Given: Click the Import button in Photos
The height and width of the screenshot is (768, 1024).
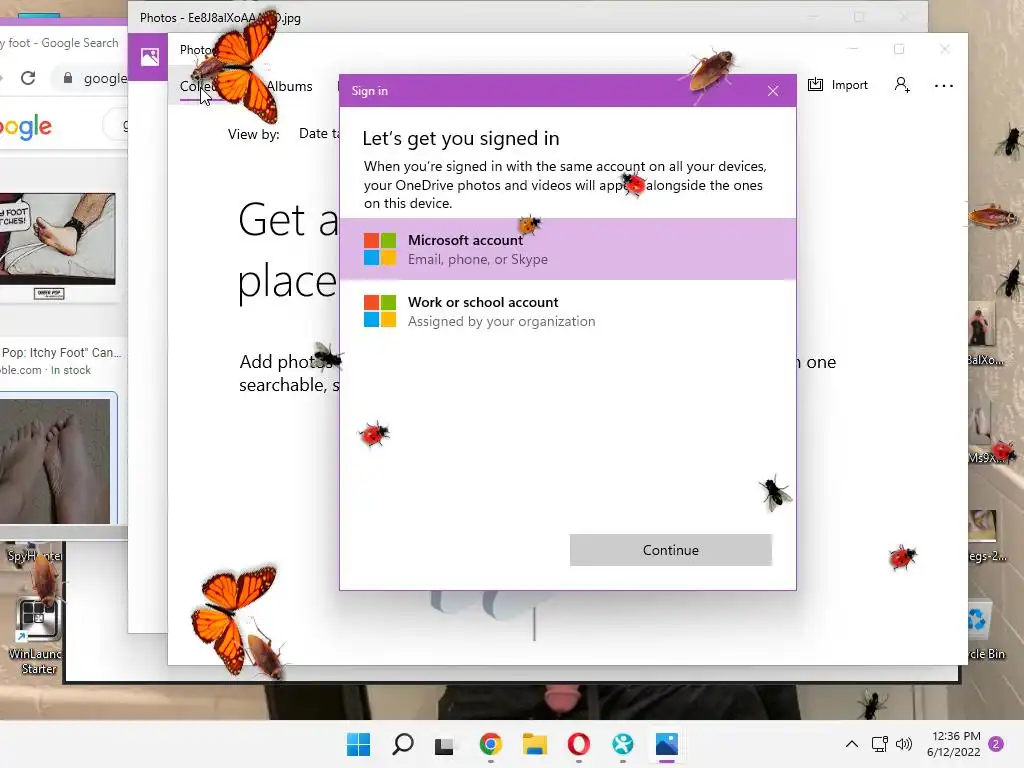Looking at the screenshot, I should [x=838, y=85].
